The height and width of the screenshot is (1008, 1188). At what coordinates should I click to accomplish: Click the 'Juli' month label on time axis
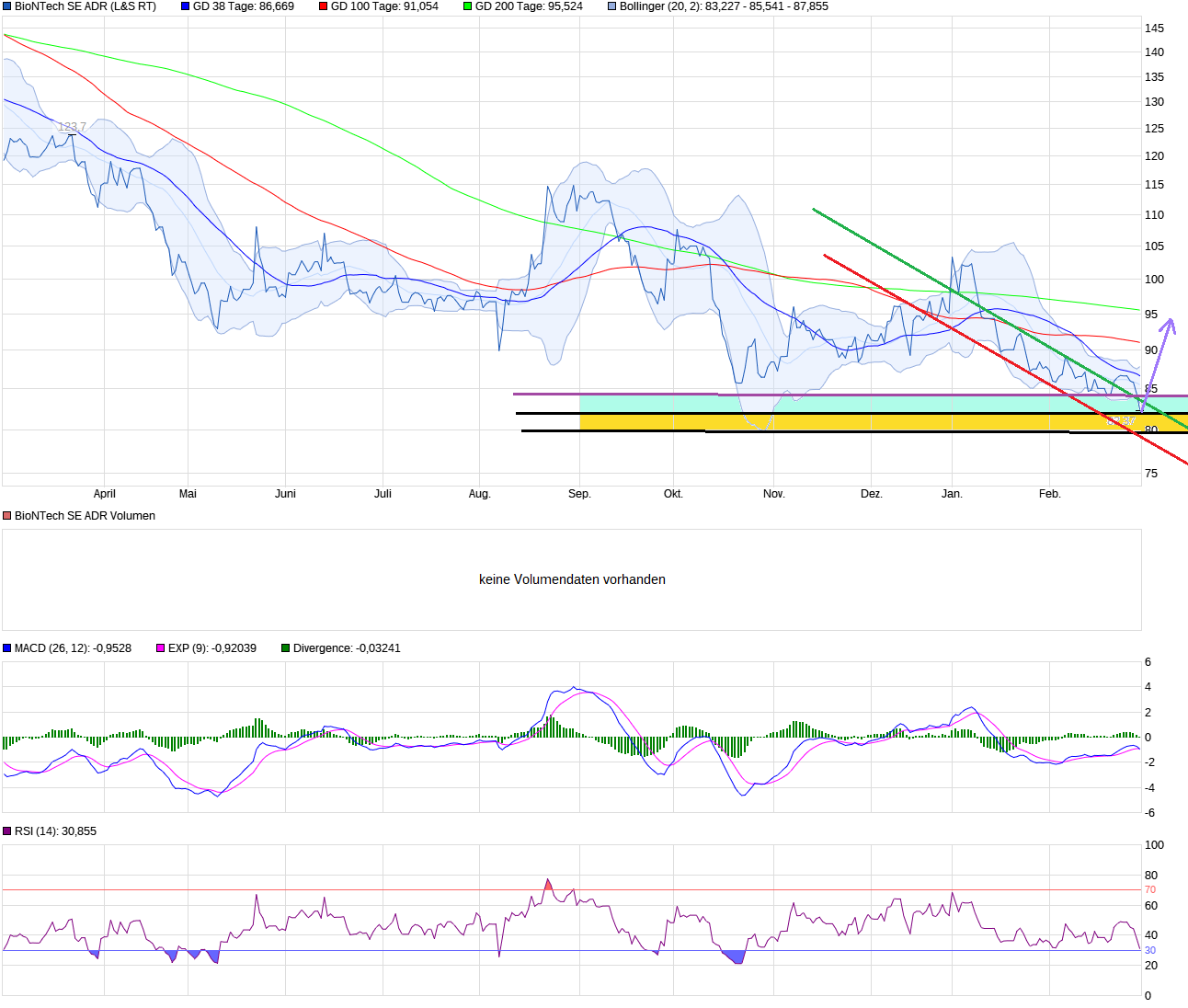click(x=383, y=494)
